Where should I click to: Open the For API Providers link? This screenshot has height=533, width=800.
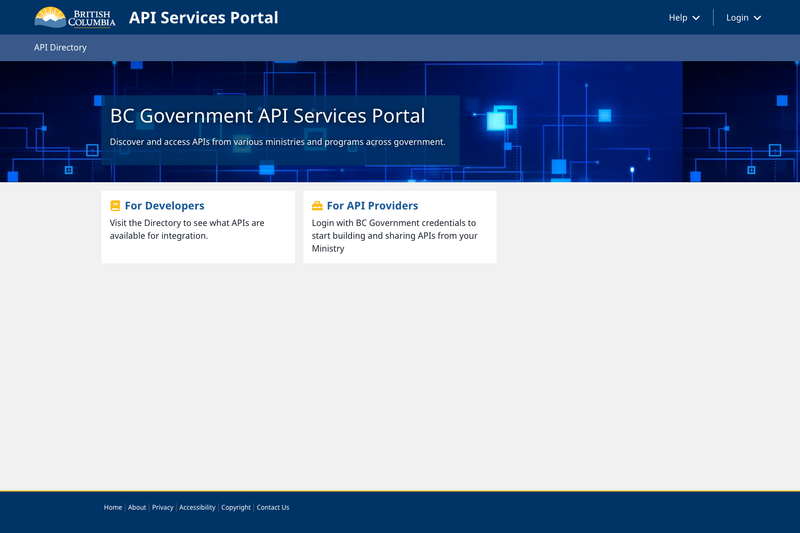372,206
